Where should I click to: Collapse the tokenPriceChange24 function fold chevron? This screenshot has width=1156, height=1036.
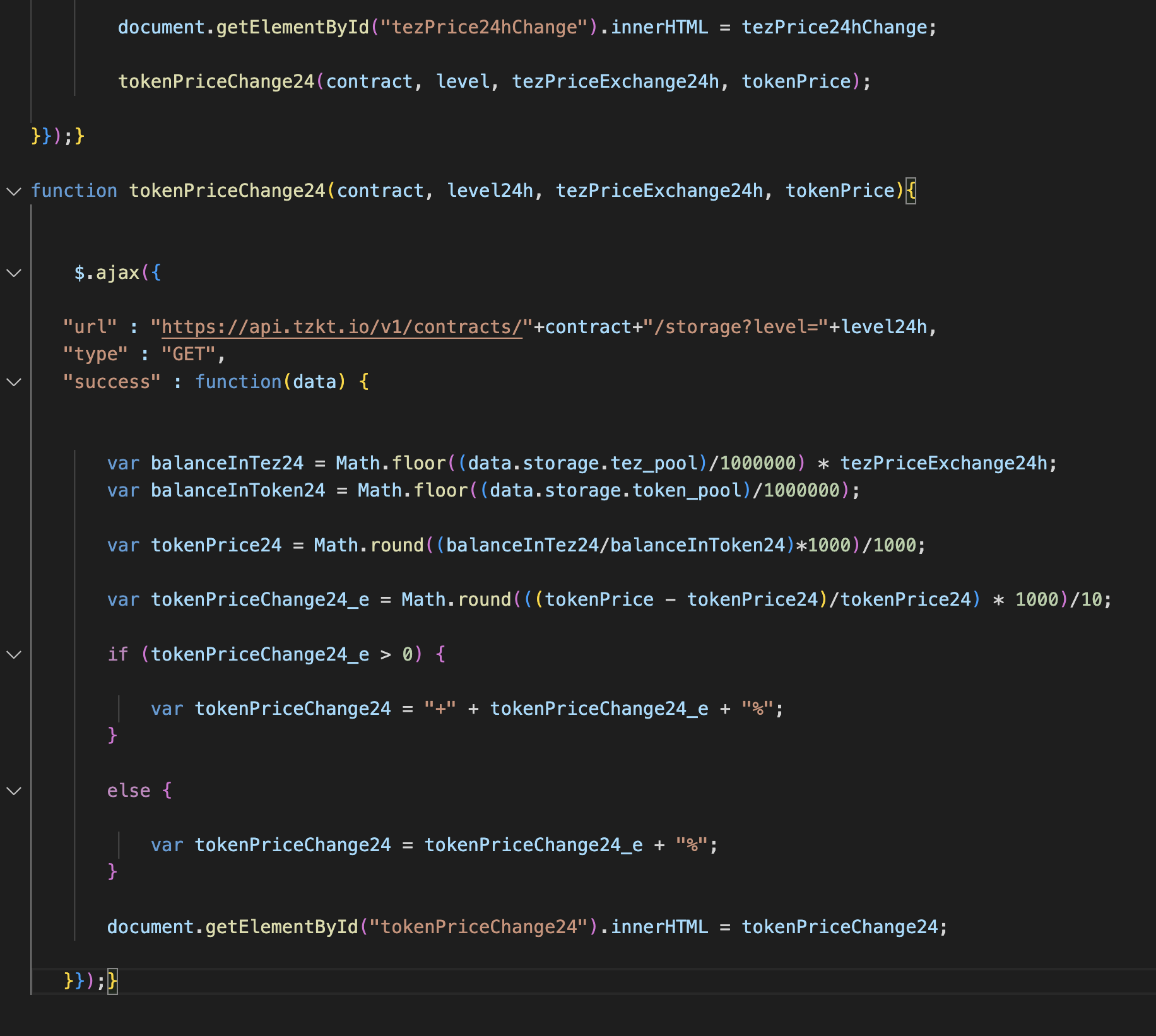tap(14, 191)
